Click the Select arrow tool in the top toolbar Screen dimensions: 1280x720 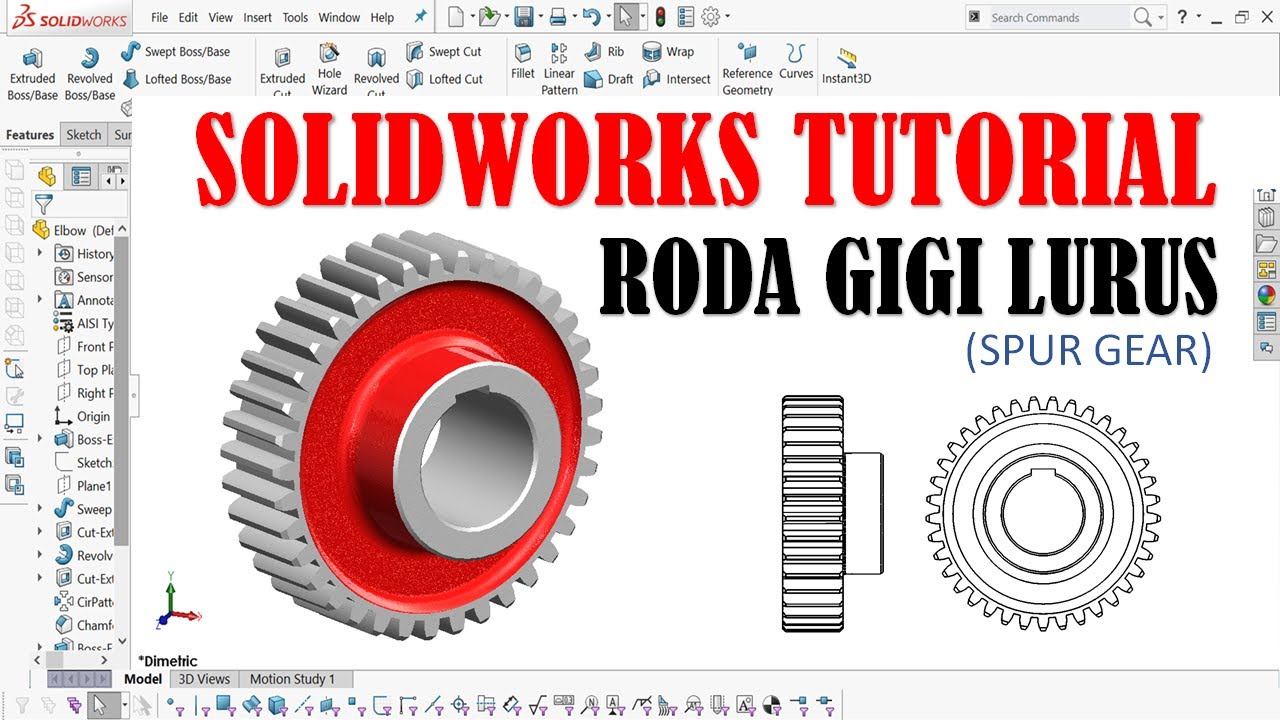click(x=624, y=17)
